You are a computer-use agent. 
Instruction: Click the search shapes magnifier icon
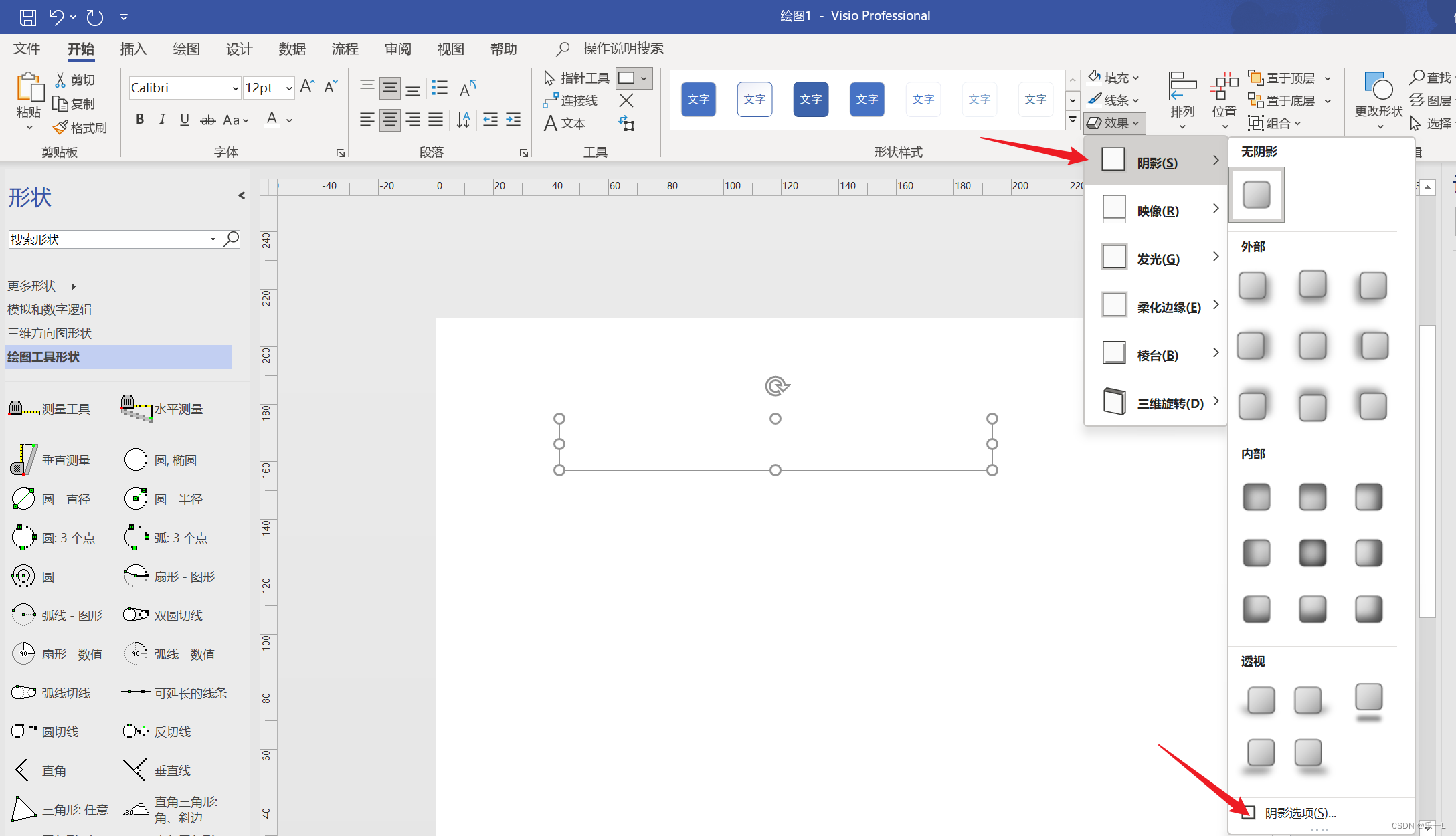232,239
